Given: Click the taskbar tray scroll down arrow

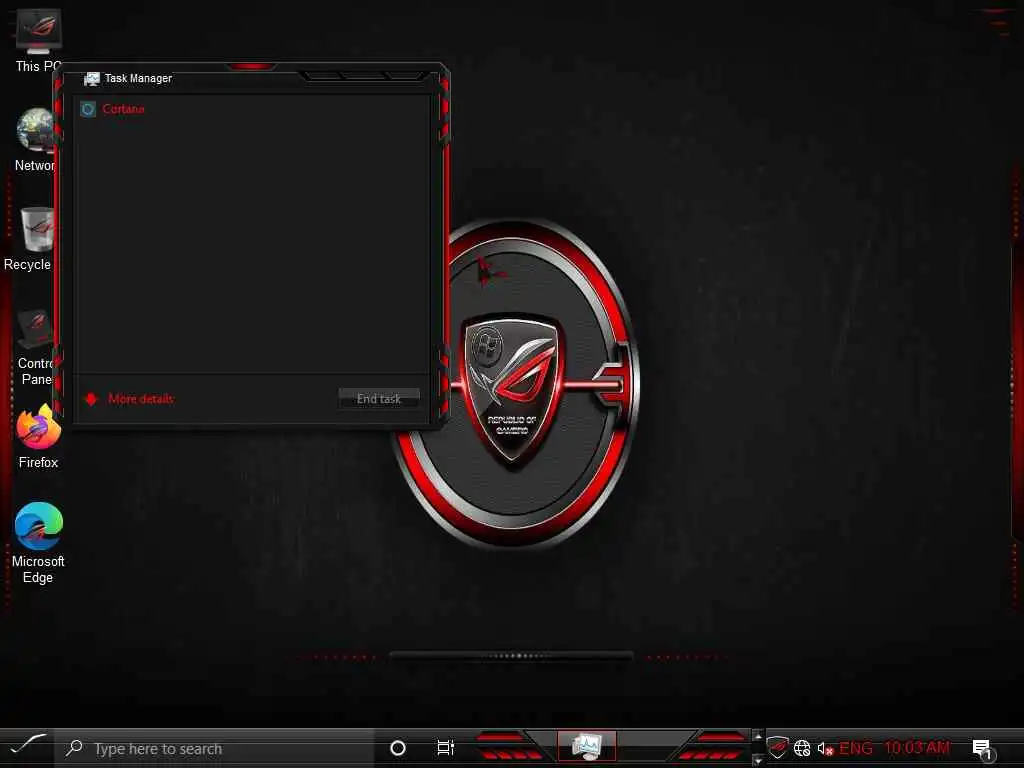Looking at the screenshot, I should tap(758, 760).
